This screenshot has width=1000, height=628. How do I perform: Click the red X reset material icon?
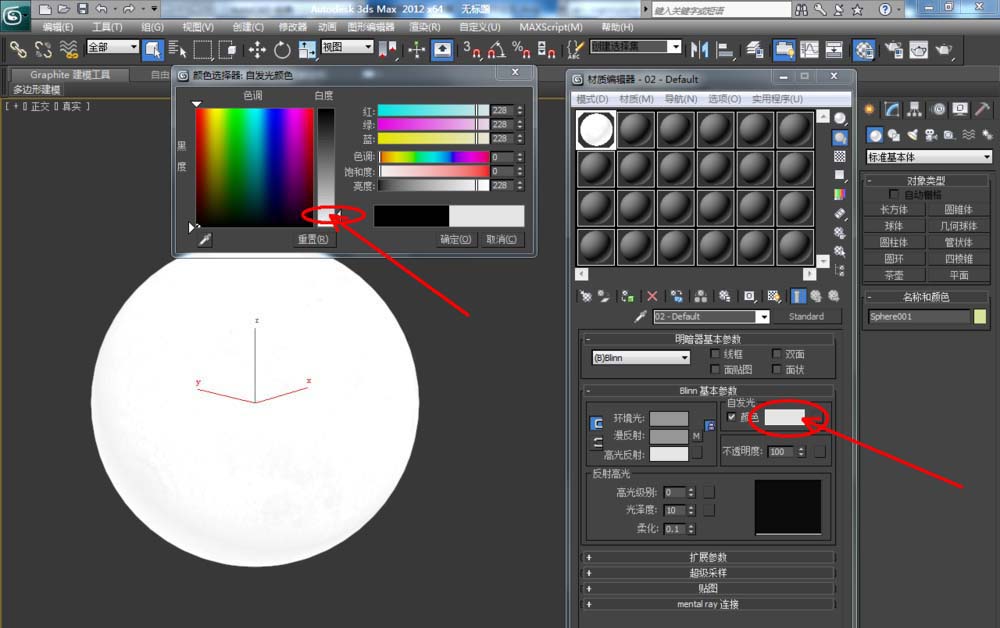click(x=652, y=296)
